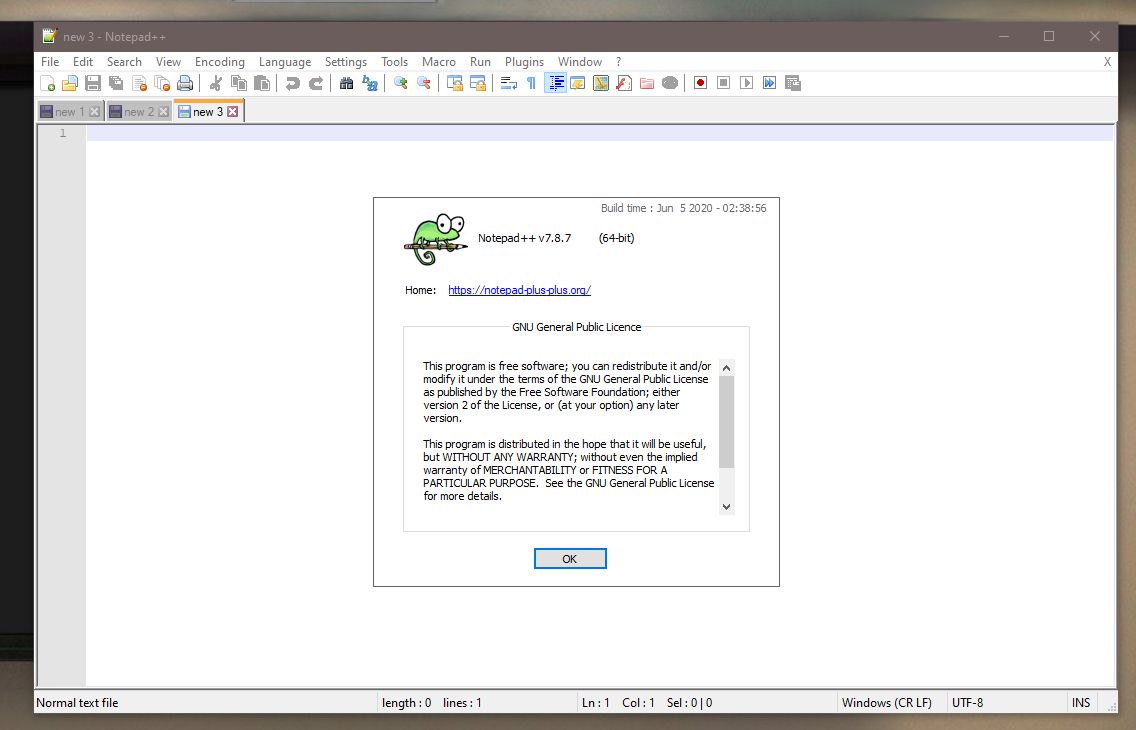Click OK in the About dialog

click(x=570, y=558)
